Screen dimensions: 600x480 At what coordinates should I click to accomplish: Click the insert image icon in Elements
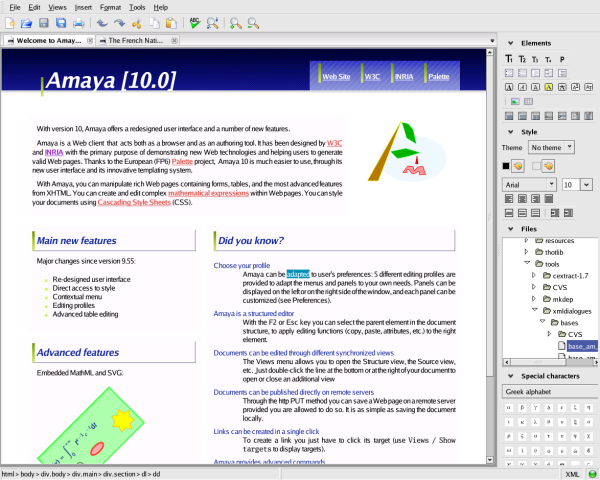515,101
